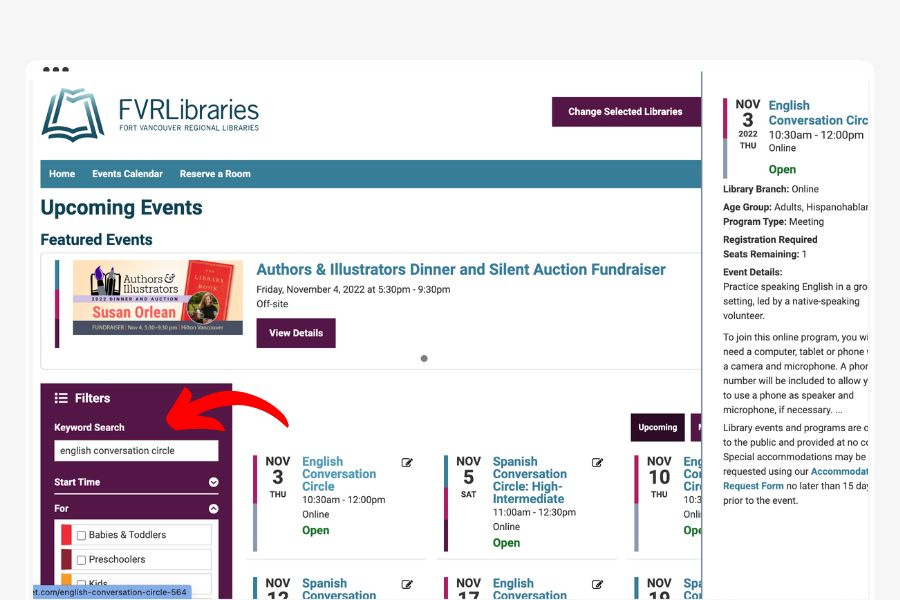Click the Keyword Search input field
Image resolution: width=900 pixels, height=600 pixels.
tap(136, 451)
